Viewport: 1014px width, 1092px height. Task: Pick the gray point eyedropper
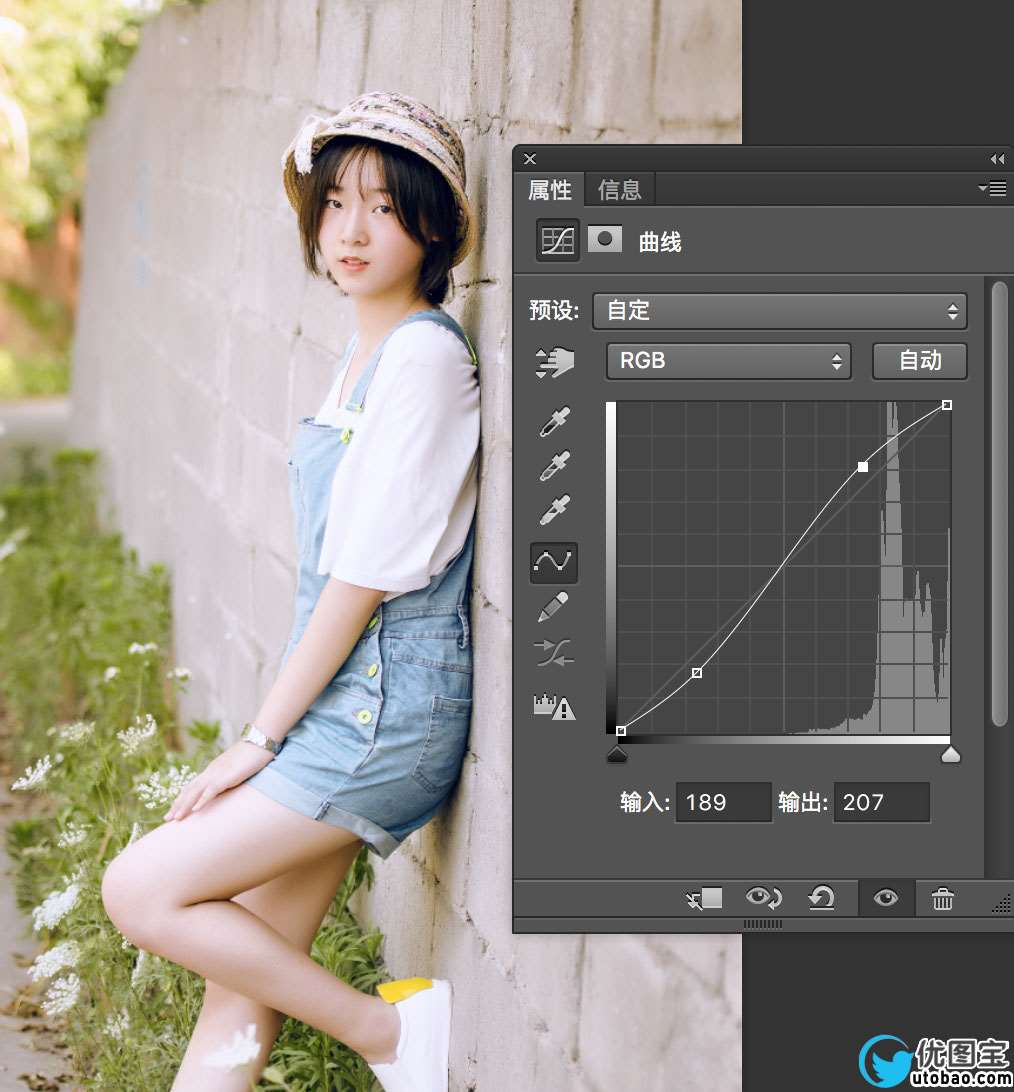[x=554, y=466]
